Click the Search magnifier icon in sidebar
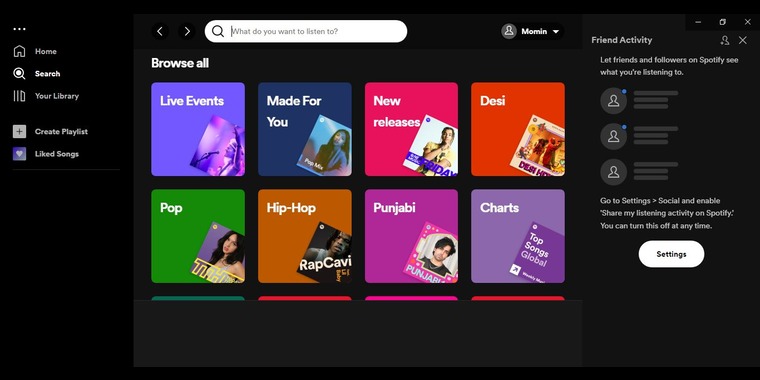 [19, 74]
